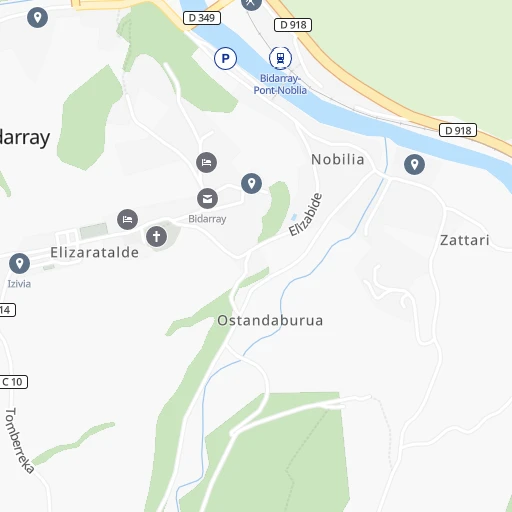Click the C 10 road label
The image size is (512, 512).
click(x=13, y=382)
